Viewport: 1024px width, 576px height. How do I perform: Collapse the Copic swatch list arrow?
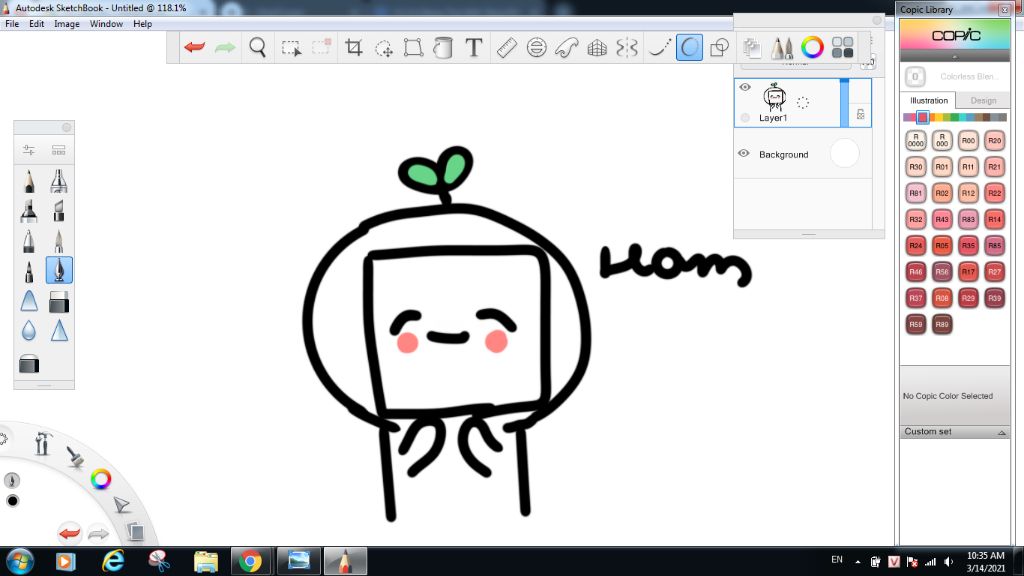(955, 57)
